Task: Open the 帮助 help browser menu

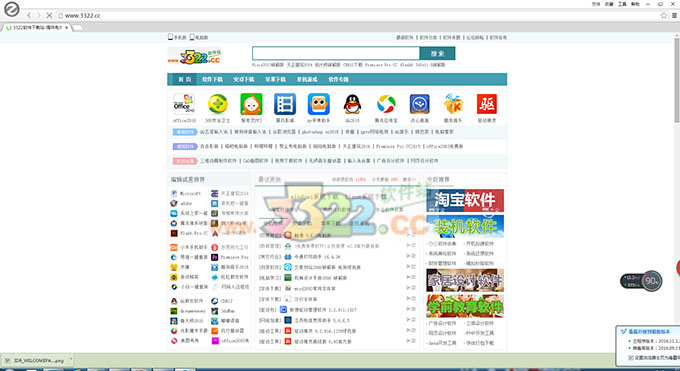Action: (635, 4)
